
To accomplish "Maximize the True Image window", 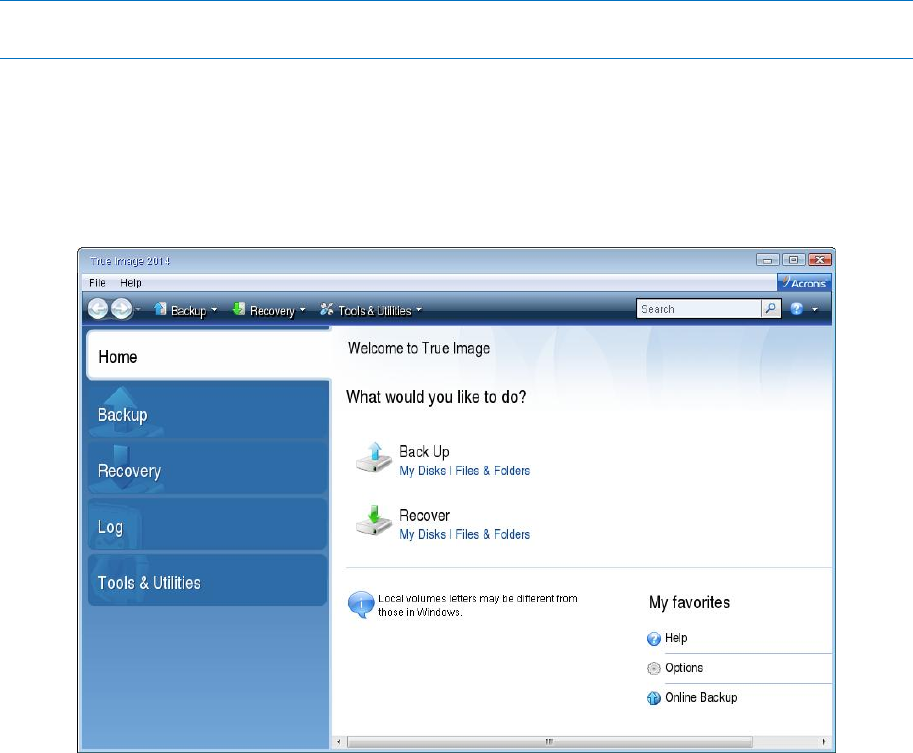I will tap(793, 260).
